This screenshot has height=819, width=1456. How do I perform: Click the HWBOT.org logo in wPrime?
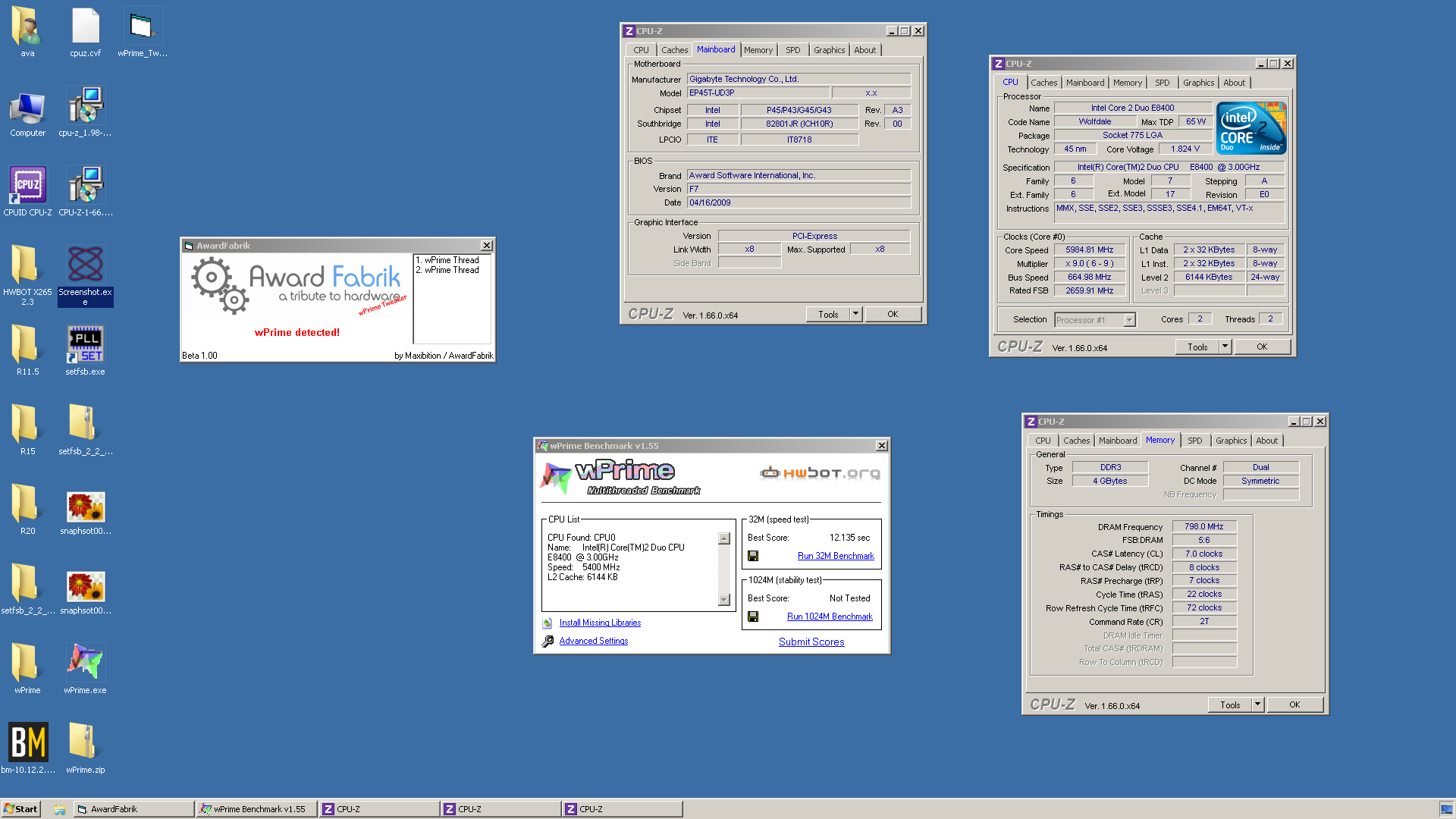click(820, 473)
